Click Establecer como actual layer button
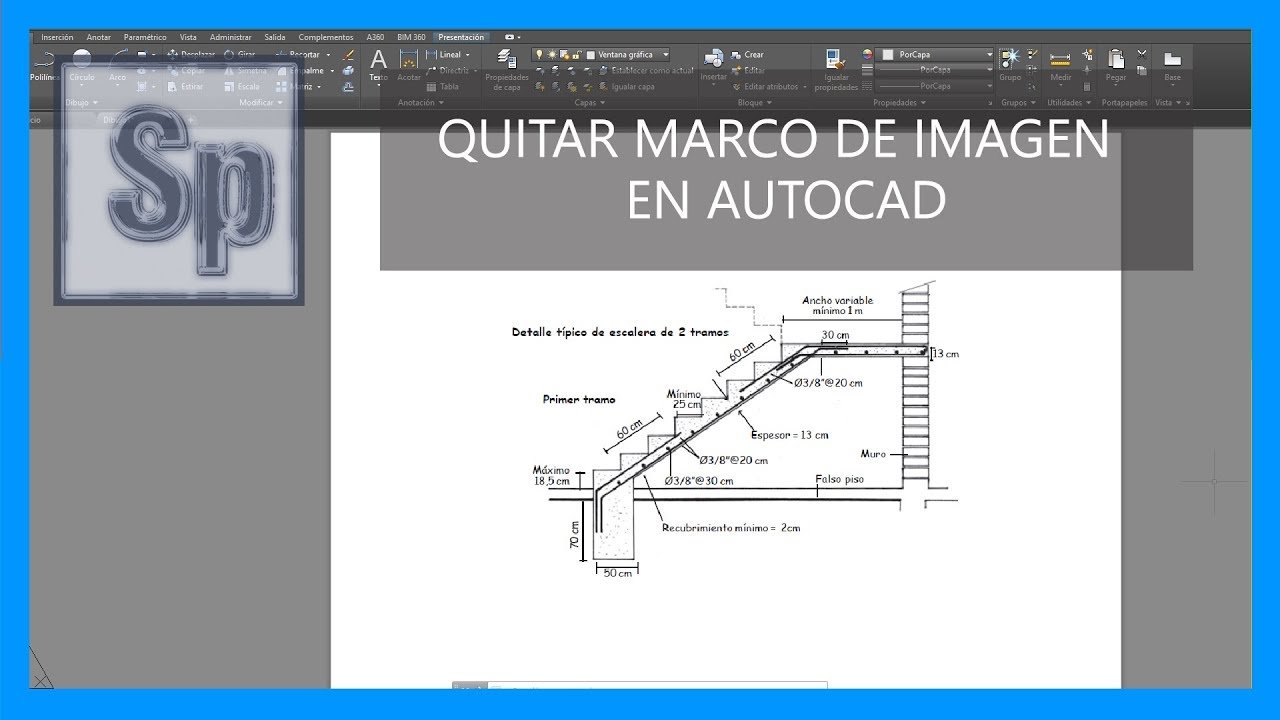This screenshot has height=720, width=1280. [x=646, y=70]
